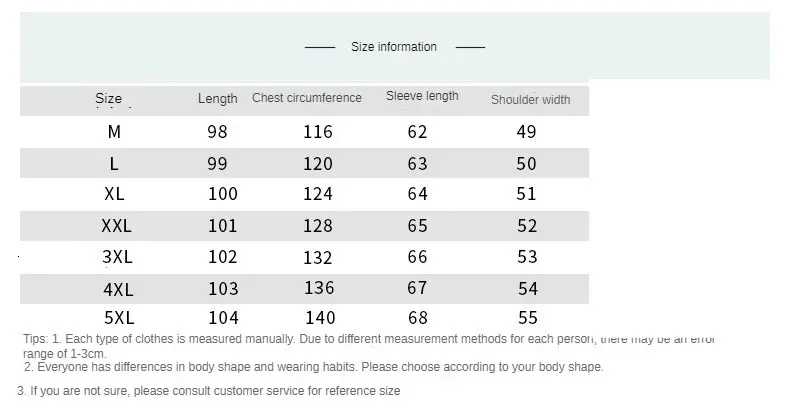Click the Chest circumference column header
Screen dimensions: 790x406
point(307,98)
